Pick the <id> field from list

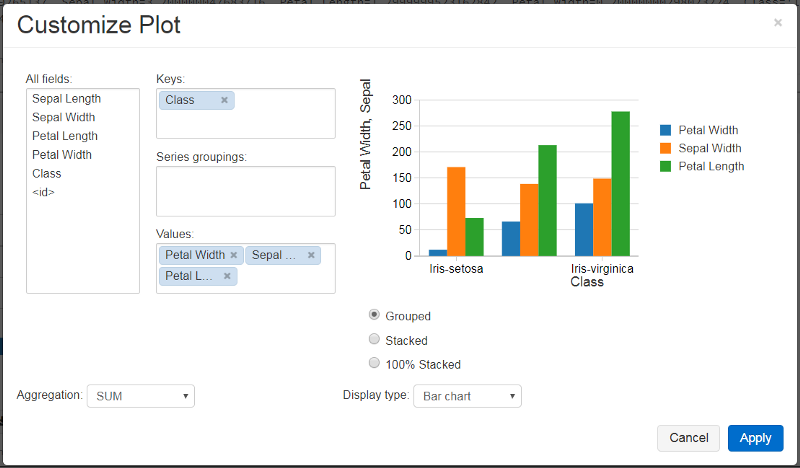tap(43, 192)
